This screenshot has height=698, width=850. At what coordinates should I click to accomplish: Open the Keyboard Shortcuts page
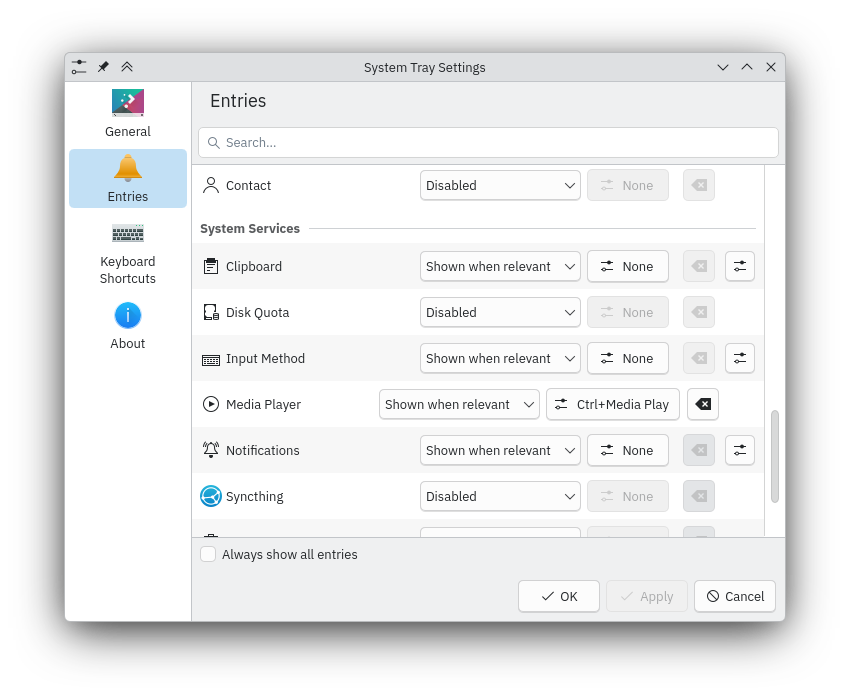(x=128, y=254)
